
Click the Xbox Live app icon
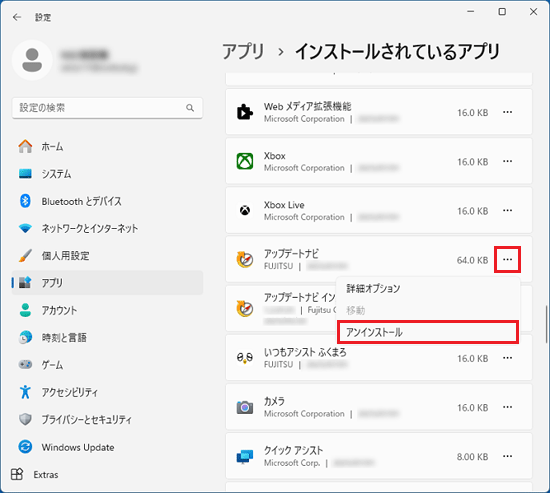pyautogui.click(x=245, y=211)
